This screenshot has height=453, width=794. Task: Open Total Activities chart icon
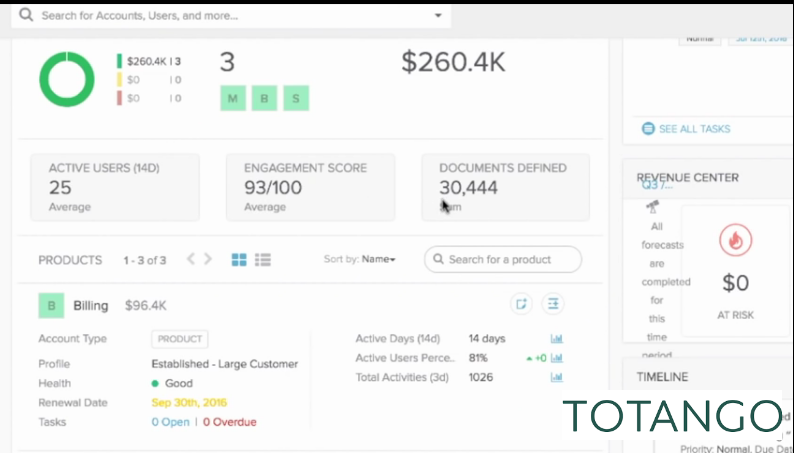click(557, 377)
